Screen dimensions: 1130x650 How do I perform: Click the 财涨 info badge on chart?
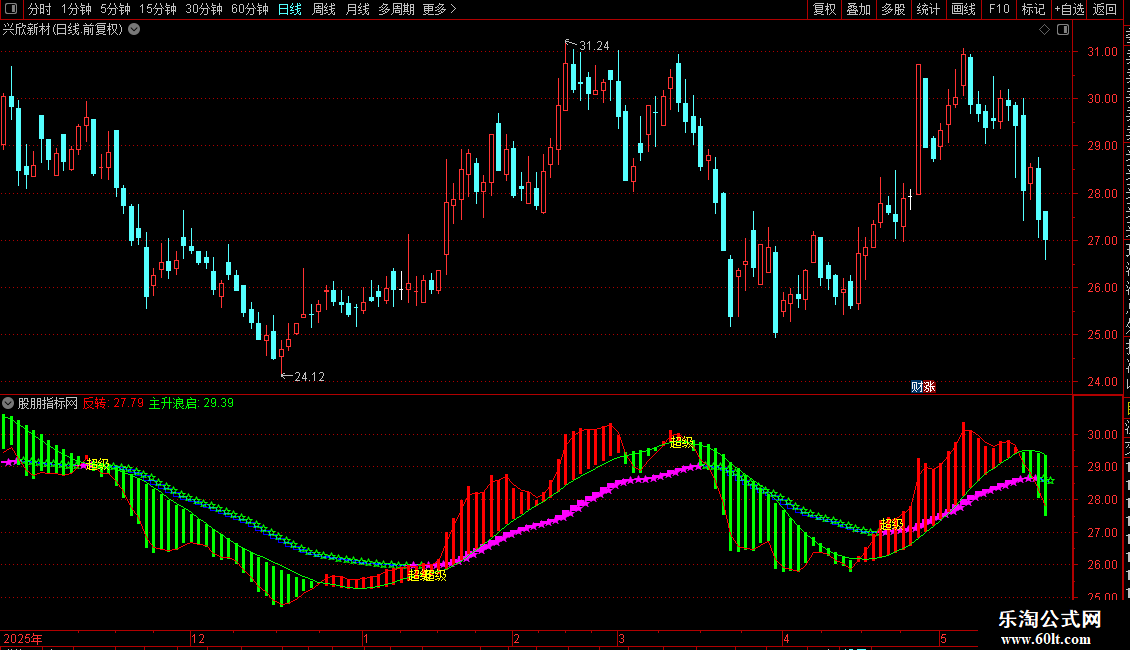point(923,387)
